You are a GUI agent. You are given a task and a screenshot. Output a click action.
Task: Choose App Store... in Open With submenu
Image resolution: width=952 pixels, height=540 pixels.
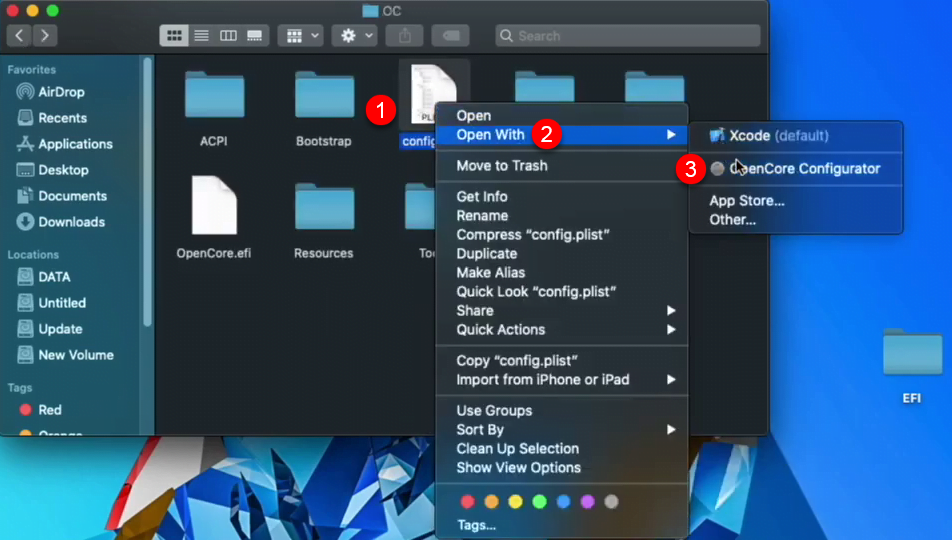tap(796, 201)
